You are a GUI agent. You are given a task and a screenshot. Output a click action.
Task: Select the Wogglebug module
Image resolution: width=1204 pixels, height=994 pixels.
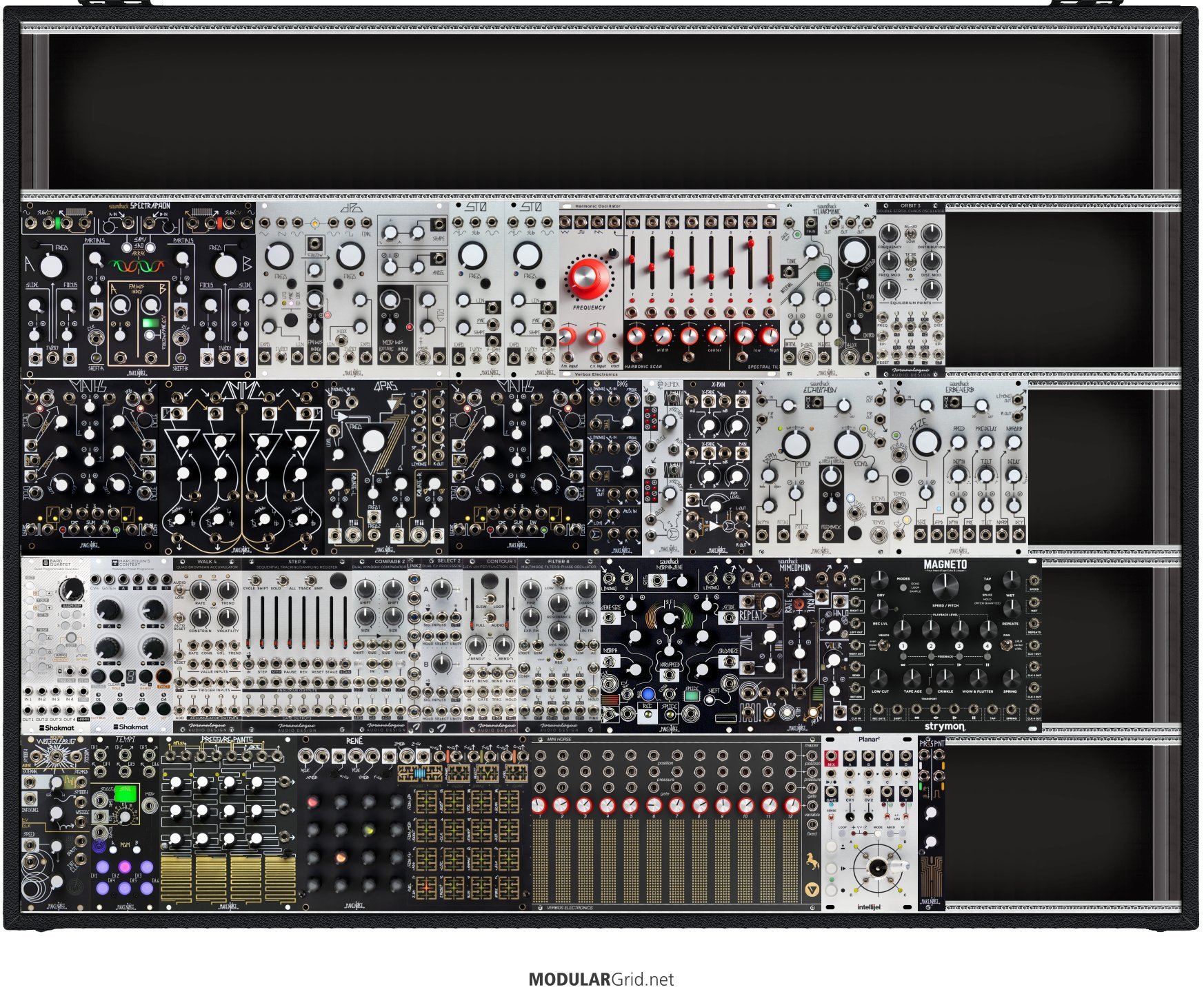coord(56,823)
